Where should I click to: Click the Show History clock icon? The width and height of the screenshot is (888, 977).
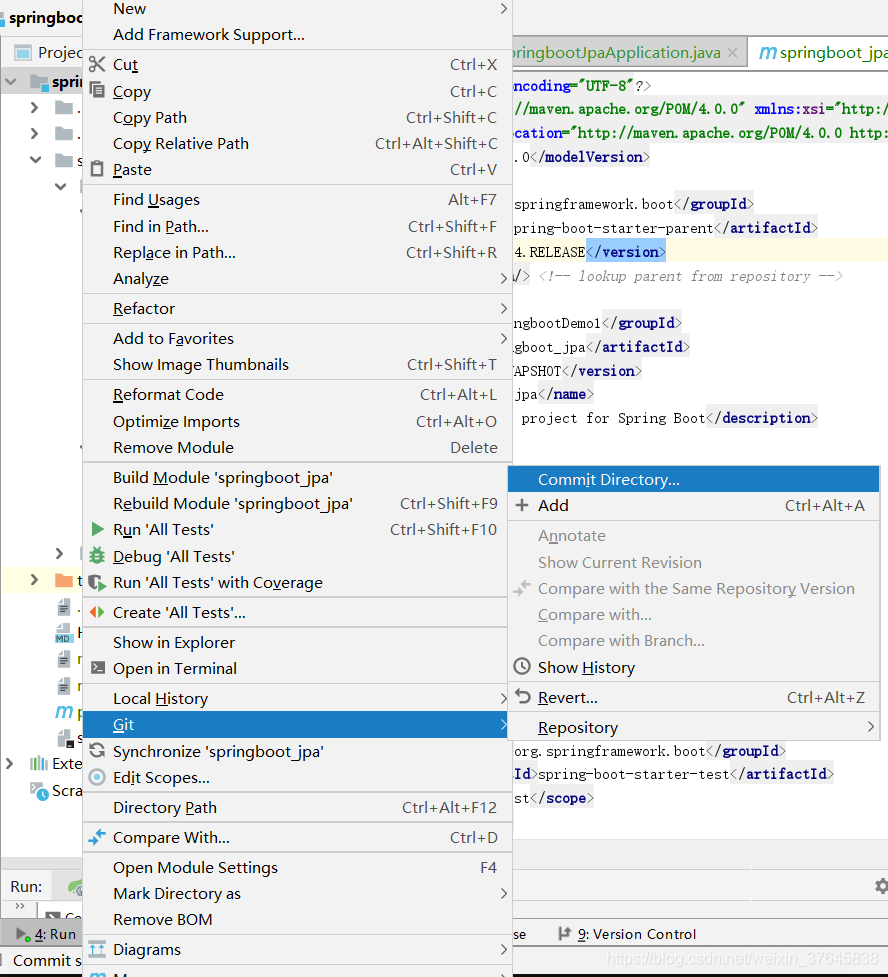point(522,667)
